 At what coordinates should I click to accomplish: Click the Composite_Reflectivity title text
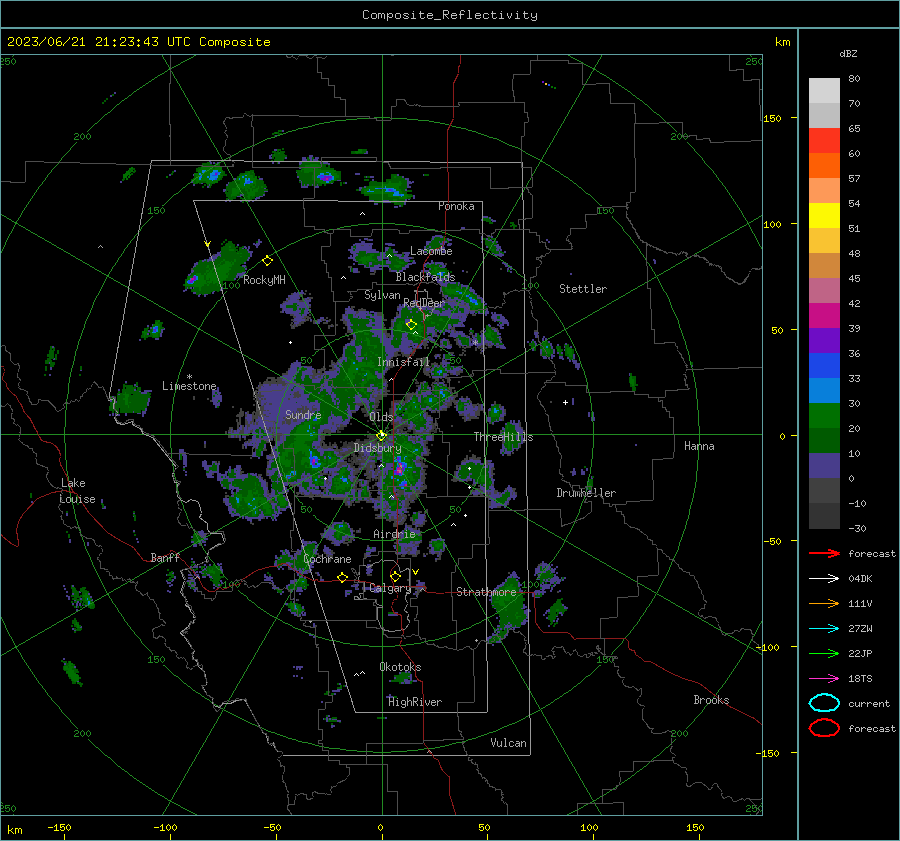pos(450,15)
